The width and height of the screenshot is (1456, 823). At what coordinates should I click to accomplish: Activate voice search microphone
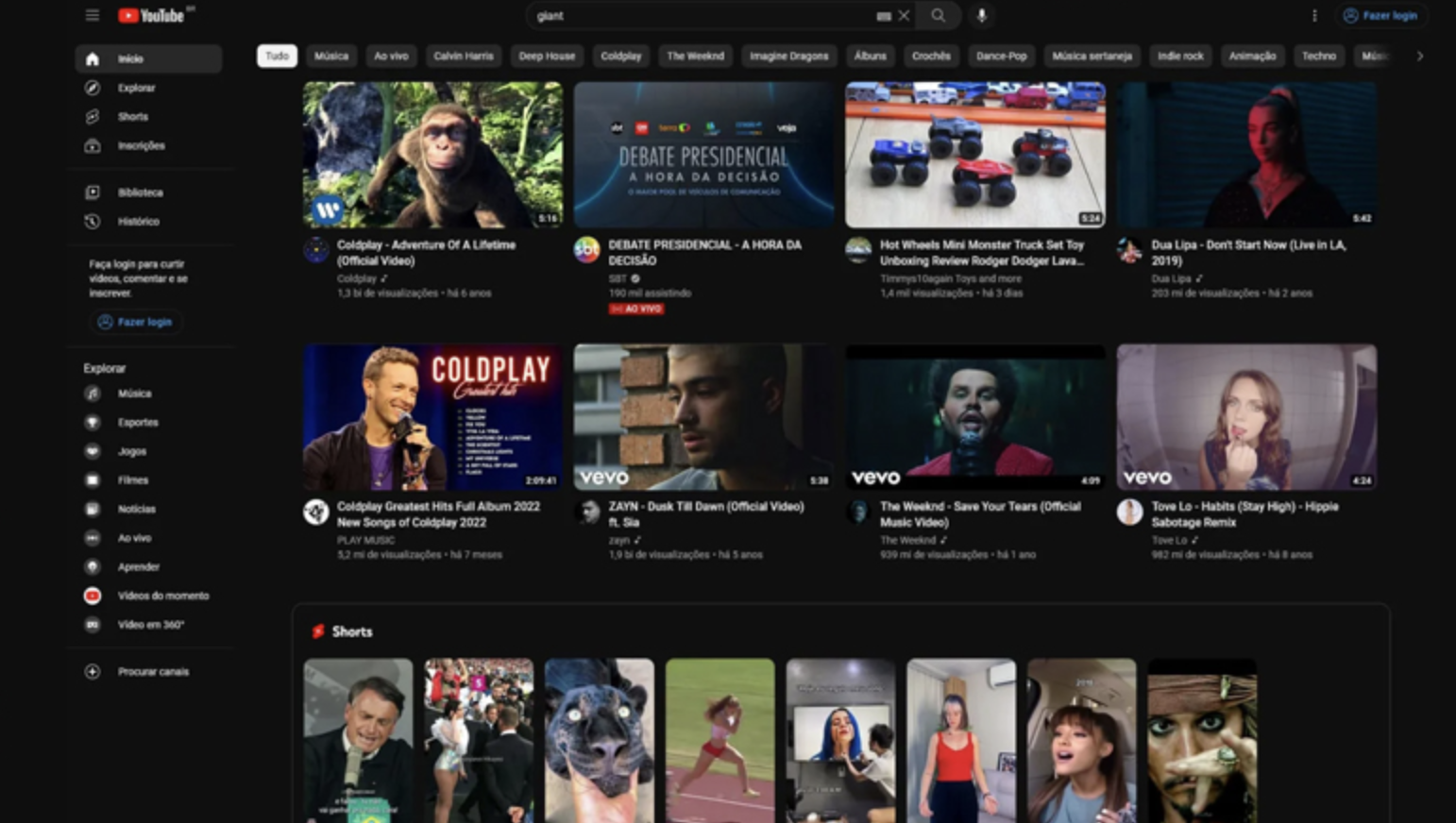pyautogui.click(x=981, y=15)
